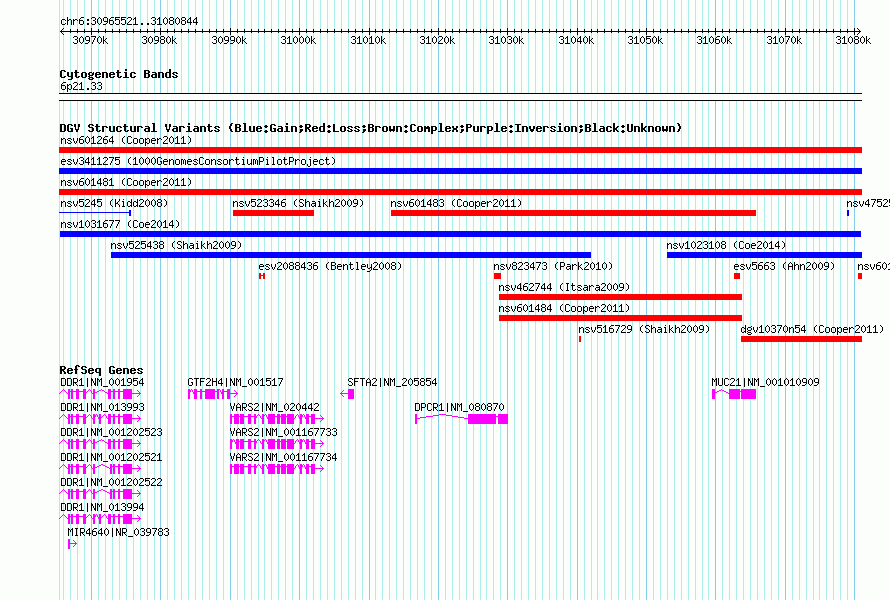Select the 6p21.33 band label
The width and height of the screenshot is (890, 600).
tap(81, 86)
